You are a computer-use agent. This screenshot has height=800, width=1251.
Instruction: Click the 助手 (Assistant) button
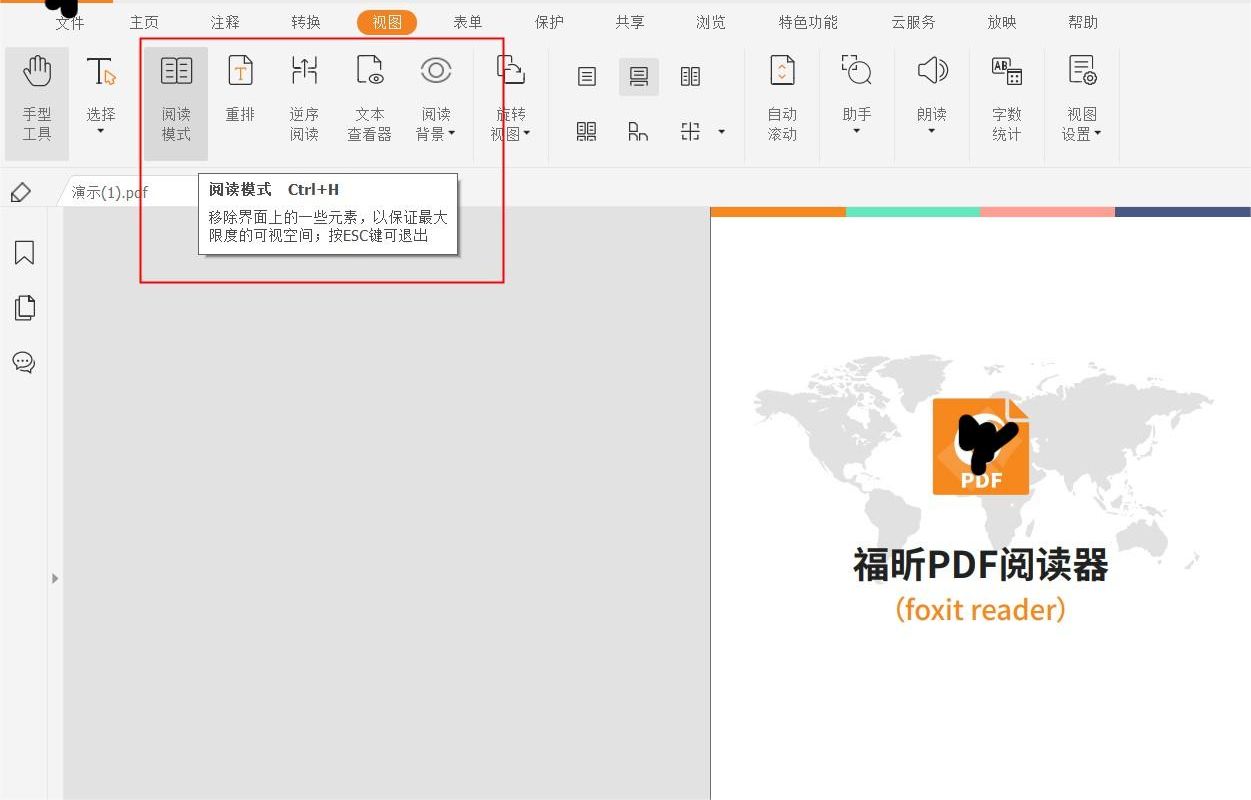[x=856, y=95]
